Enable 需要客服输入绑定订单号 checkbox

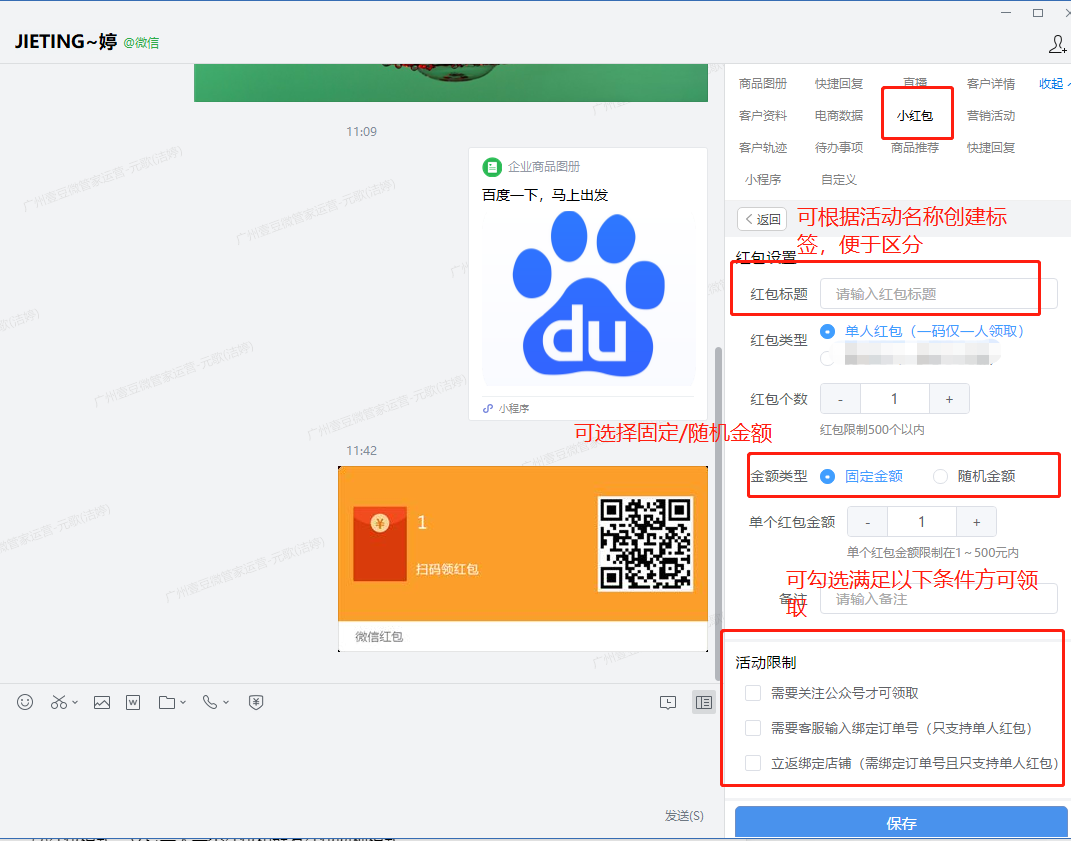[753, 728]
